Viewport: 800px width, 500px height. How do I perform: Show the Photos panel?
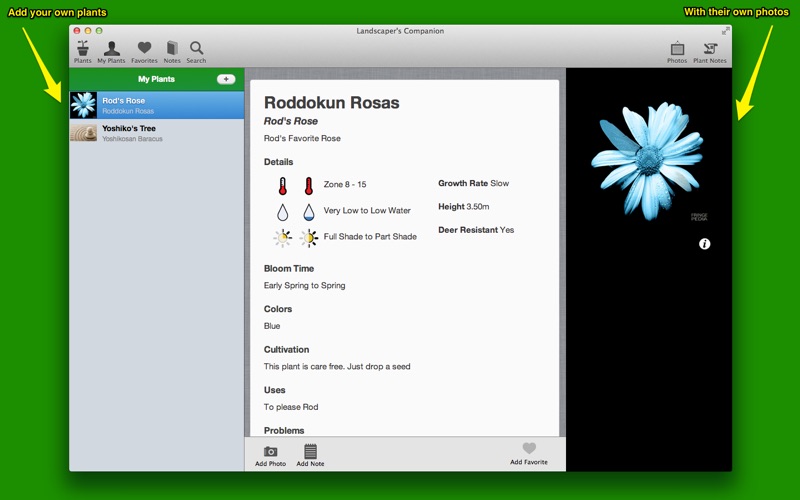tap(677, 52)
